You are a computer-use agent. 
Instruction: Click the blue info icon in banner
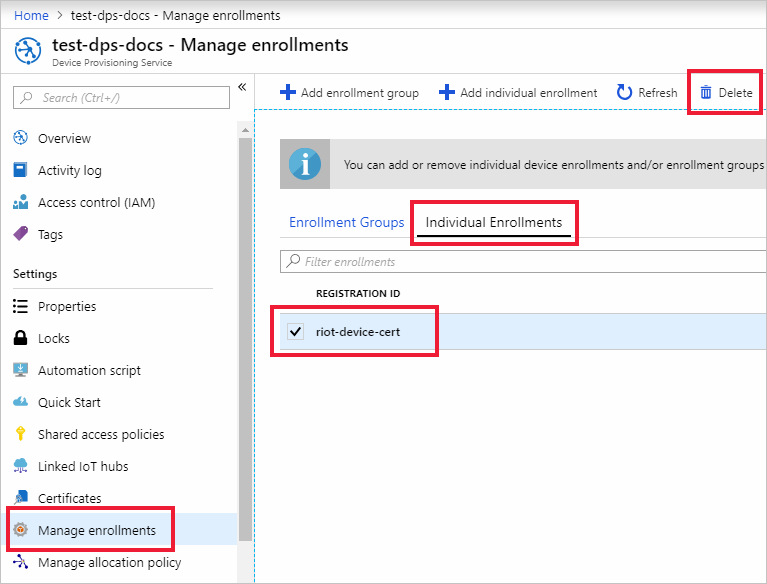(305, 164)
